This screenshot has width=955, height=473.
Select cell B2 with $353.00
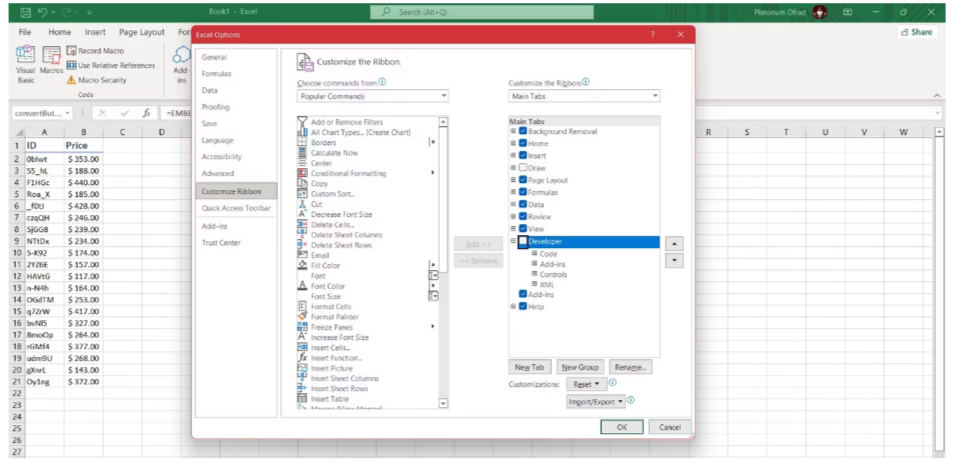[x=83, y=159]
